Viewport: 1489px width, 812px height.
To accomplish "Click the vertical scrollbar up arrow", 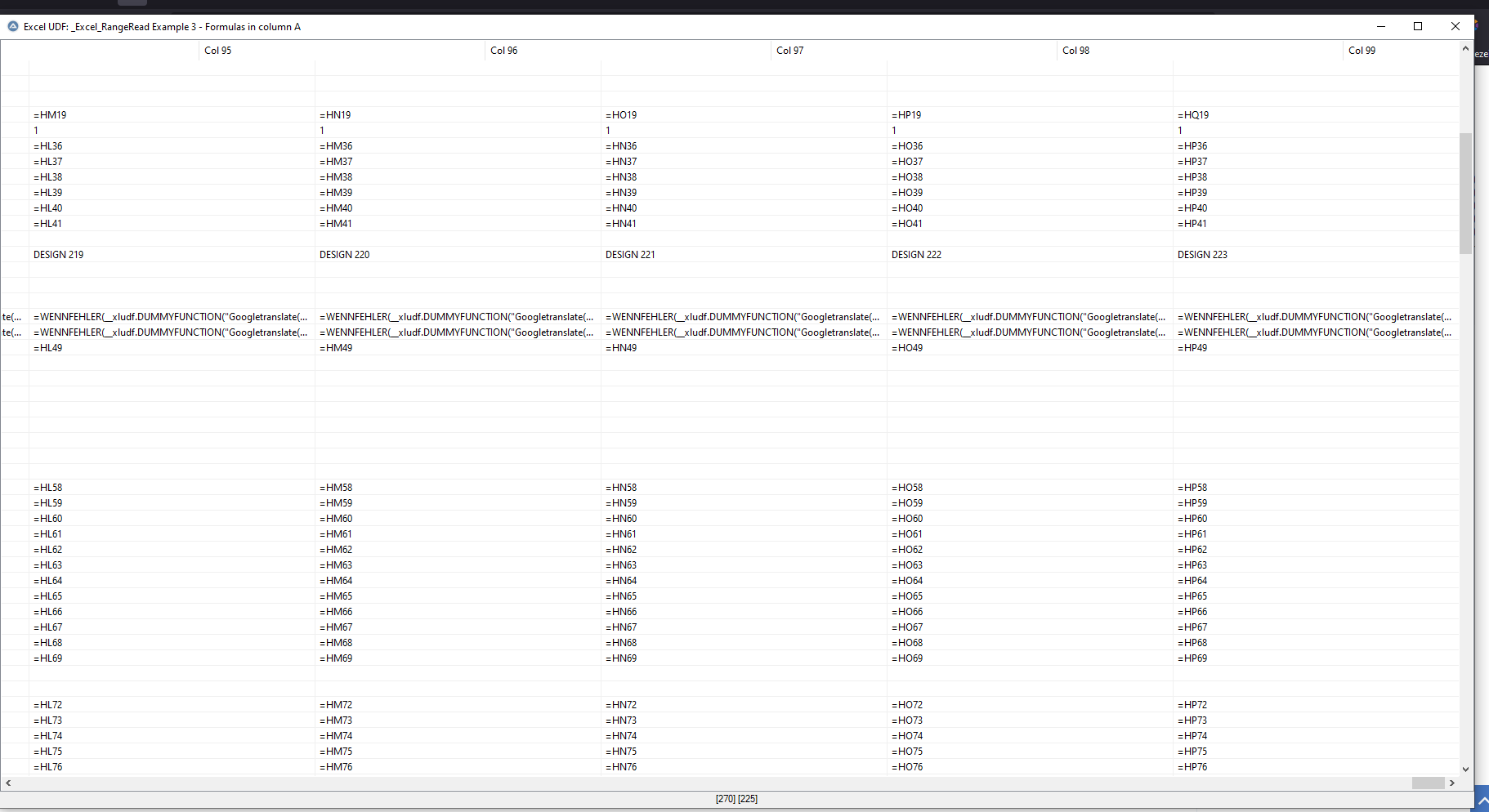I will (x=1465, y=49).
